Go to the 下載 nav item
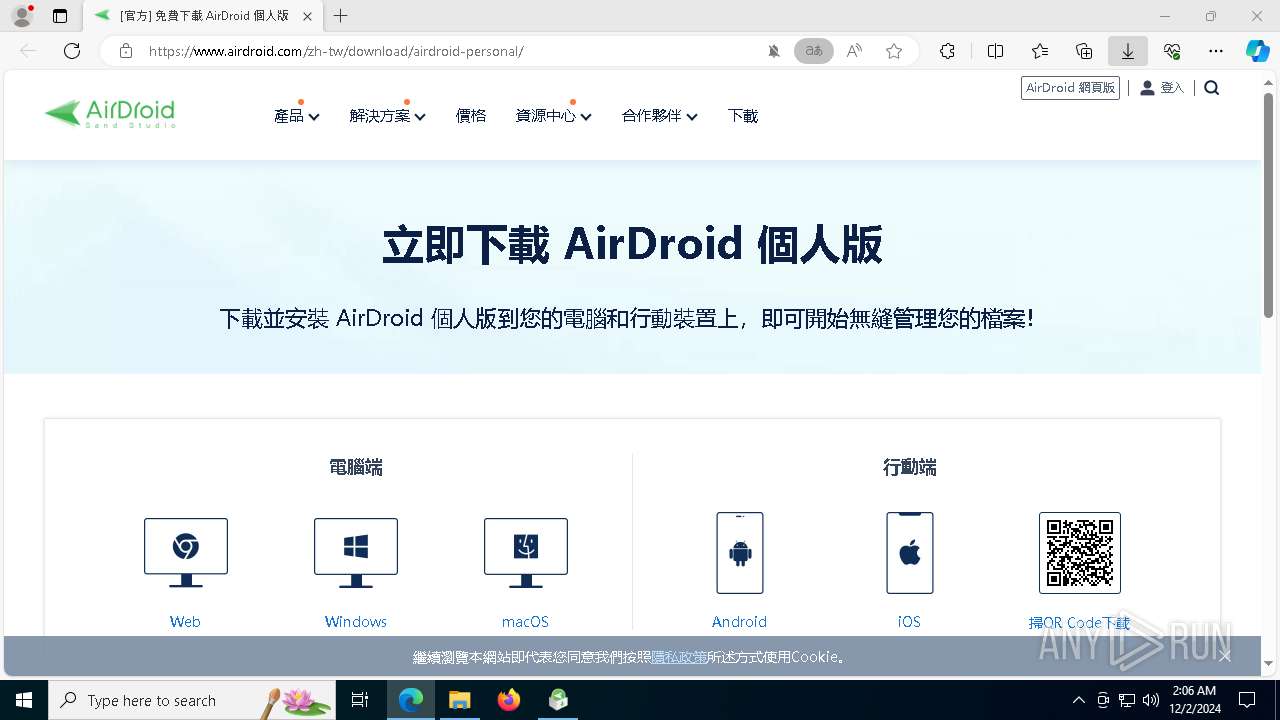Screen dimensions: 1280x720 (x=743, y=116)
